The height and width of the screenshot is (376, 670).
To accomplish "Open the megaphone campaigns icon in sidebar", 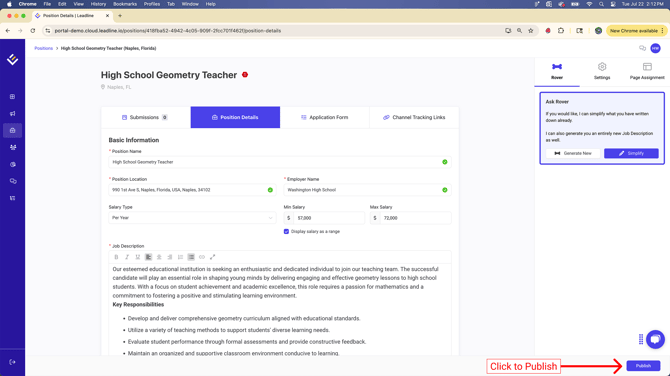I will [x=12, y=114].
